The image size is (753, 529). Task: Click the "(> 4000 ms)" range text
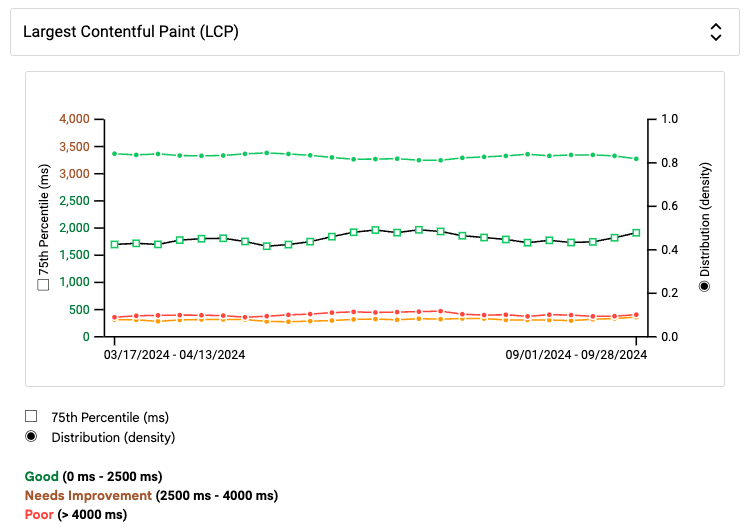click(x=92, y=515)
